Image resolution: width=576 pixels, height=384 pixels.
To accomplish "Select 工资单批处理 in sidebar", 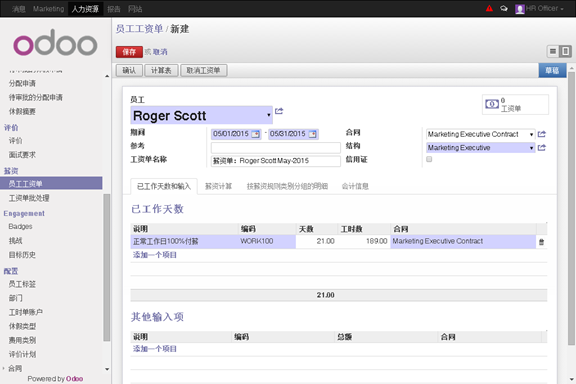I will pos(29,198).
